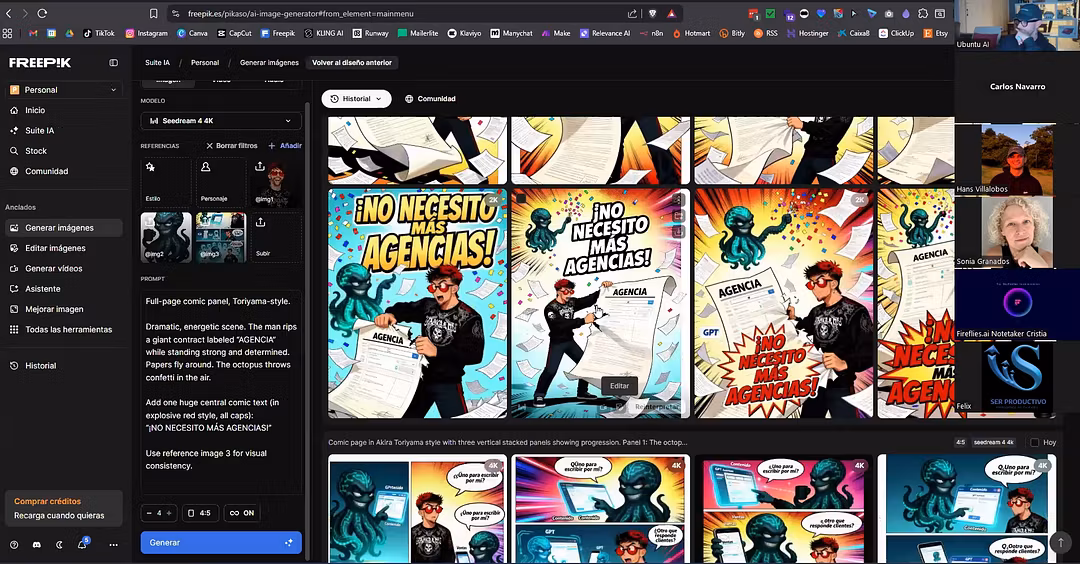Switch to the Comunidad tab
This screenshot has height=564, width=1080.
[x=430, y=99]
